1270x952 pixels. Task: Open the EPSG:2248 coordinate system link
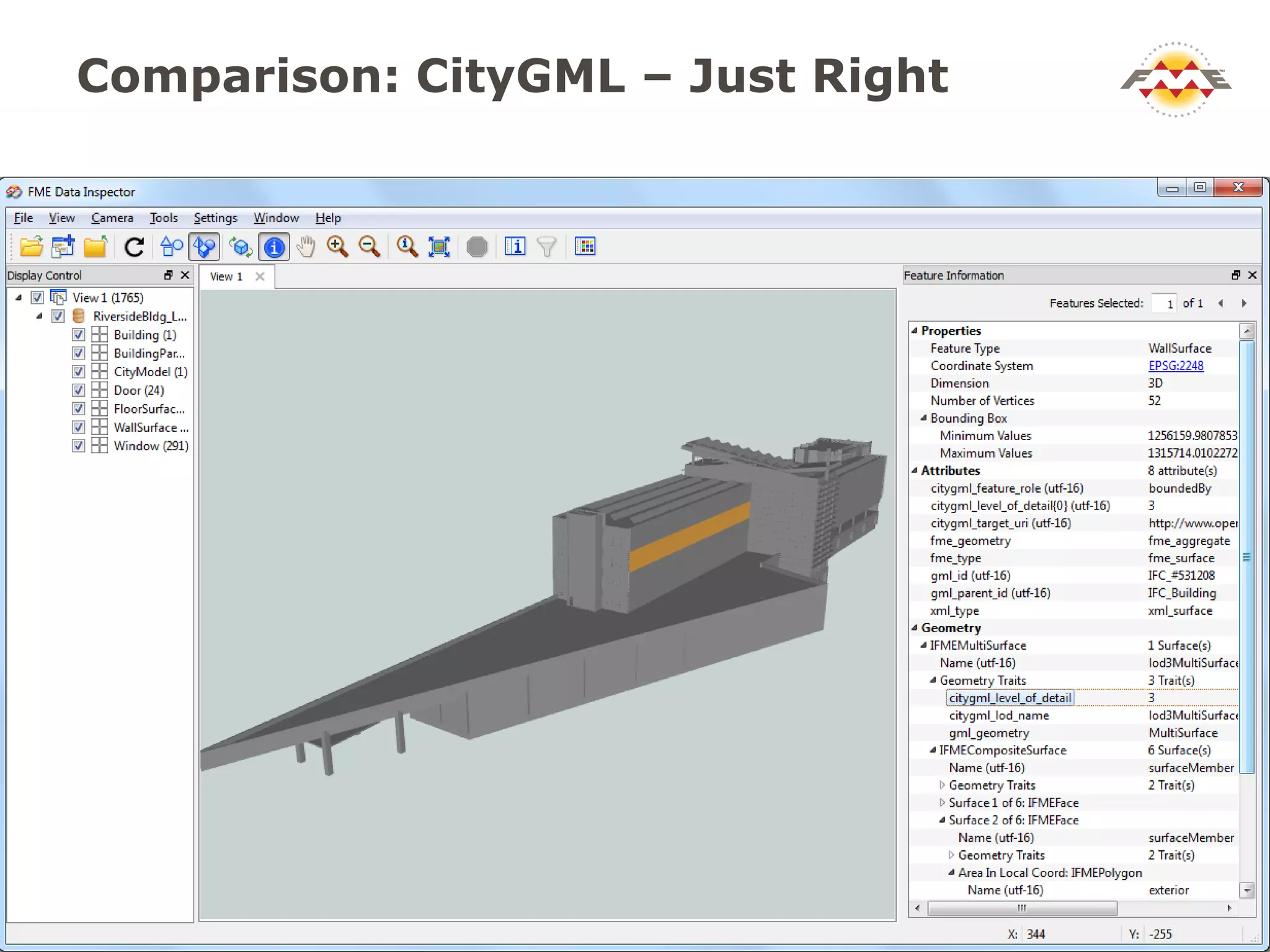pyautogui.click(x=1176, y=366)
